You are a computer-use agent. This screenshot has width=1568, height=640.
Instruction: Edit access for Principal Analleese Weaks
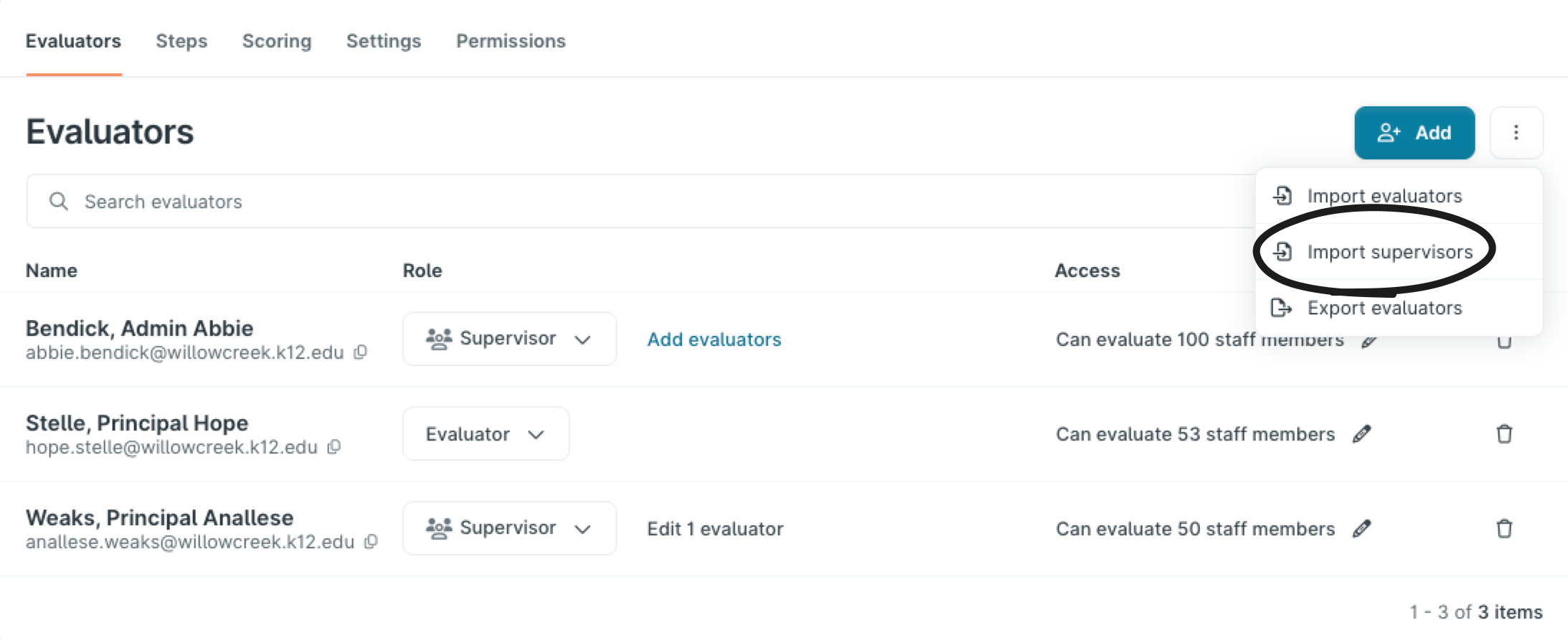1361,529
